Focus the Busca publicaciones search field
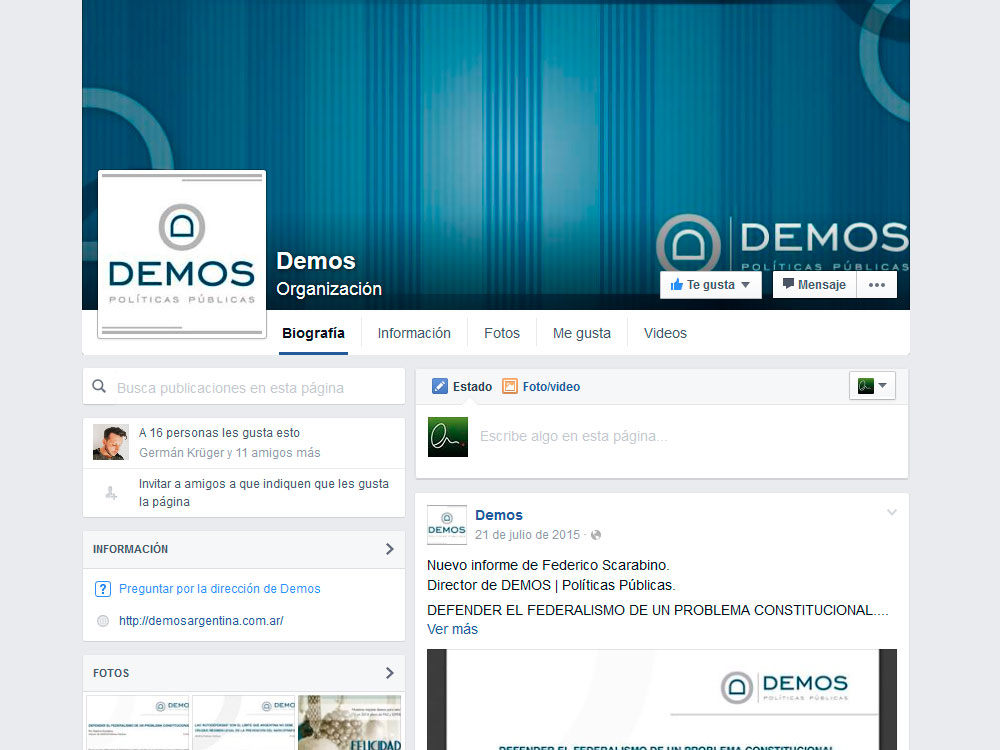Viewport: 1000px width, 750px height. coord(244,386)
